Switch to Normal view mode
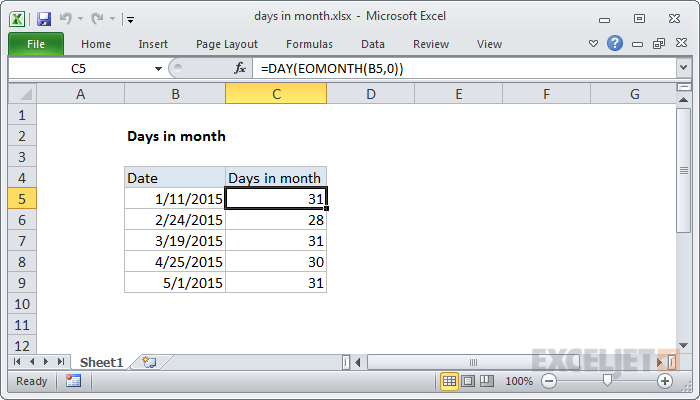Screen dimensions: 700x400 click(x=450, y=381)
